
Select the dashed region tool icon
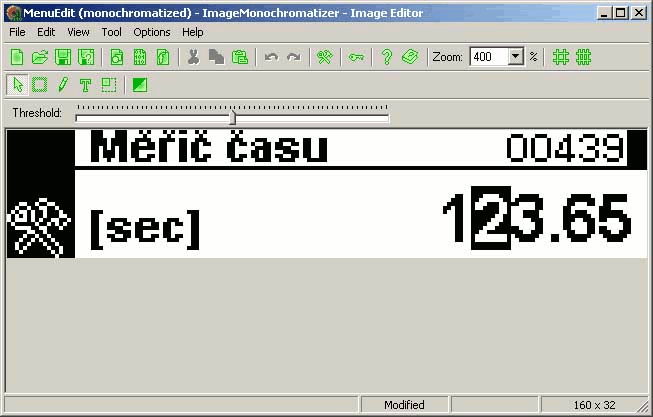pos(109,85)
